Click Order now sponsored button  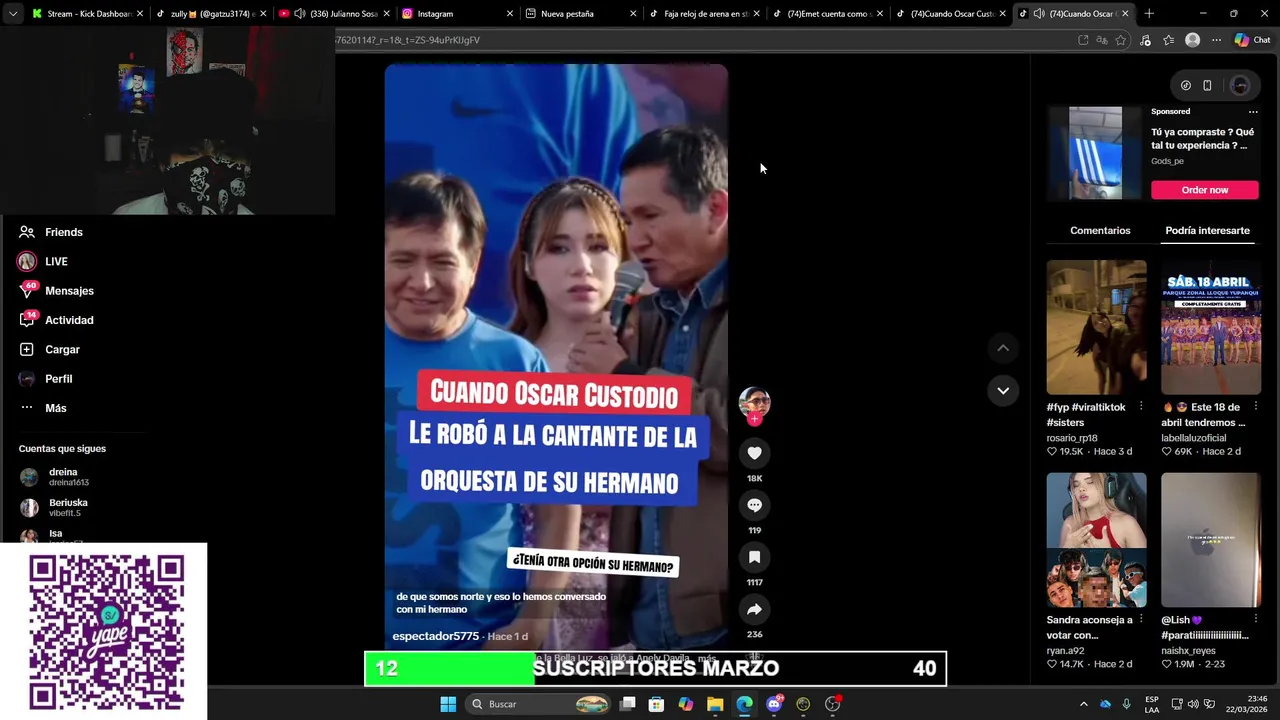1205,190
